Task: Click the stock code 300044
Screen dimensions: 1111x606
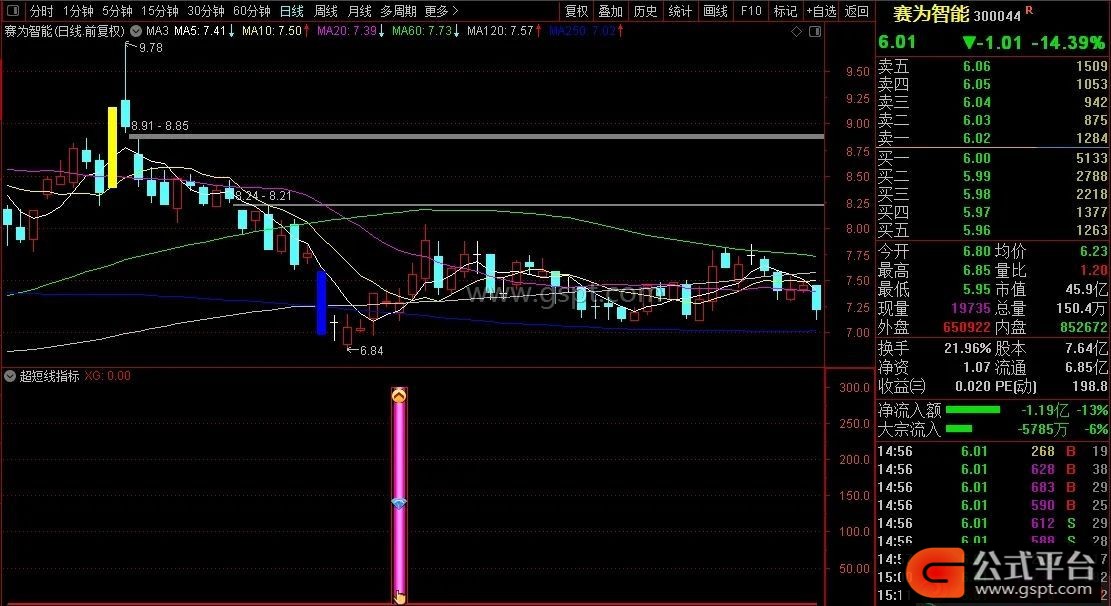Action: click(x=998, y=16)
